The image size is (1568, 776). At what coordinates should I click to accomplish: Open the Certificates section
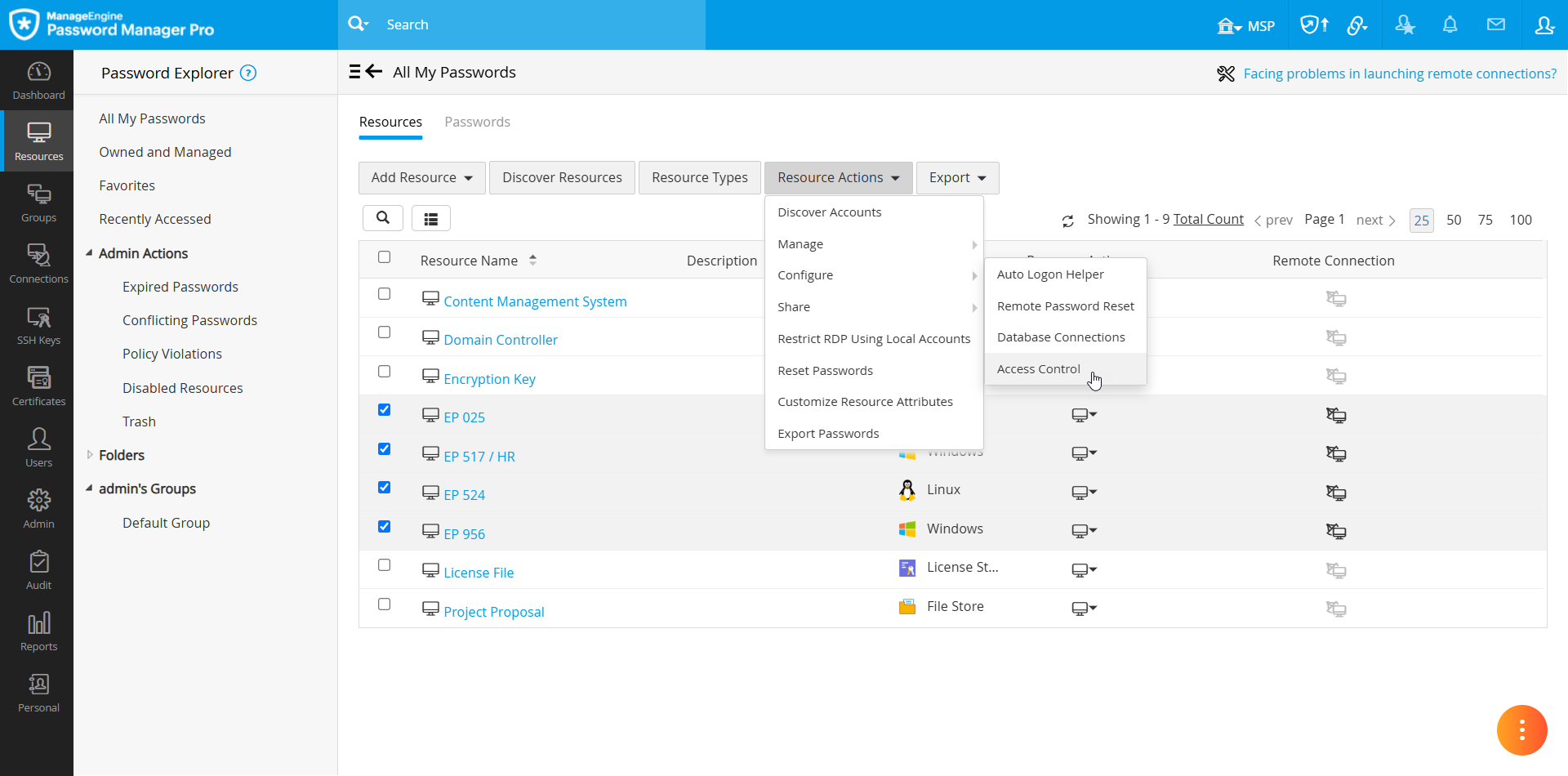(38, 386)
